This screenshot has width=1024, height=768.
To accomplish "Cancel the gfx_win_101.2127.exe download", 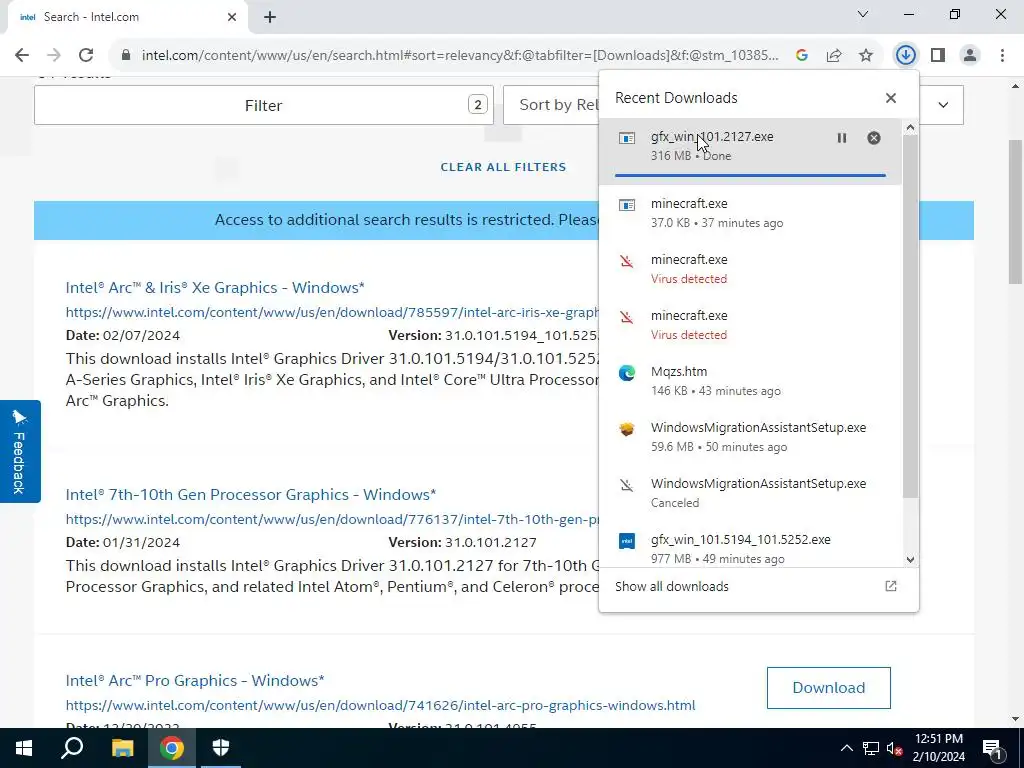I will [874, 138].
